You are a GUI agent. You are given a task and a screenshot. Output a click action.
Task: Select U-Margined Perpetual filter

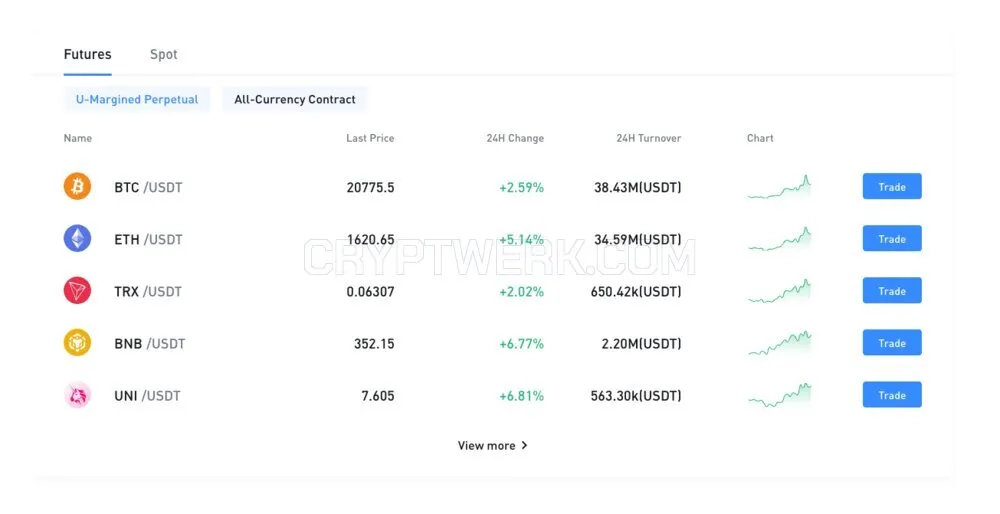[x=137, y=99]
